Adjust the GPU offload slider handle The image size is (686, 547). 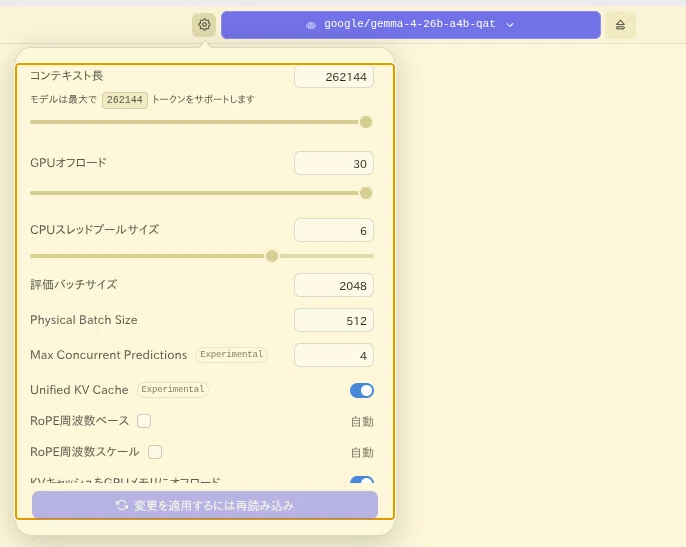tap(366, 193)
